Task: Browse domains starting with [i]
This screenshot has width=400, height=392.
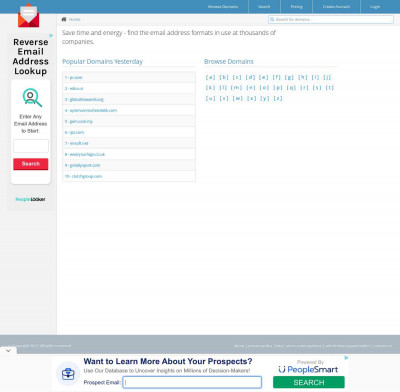Action: 315,77
